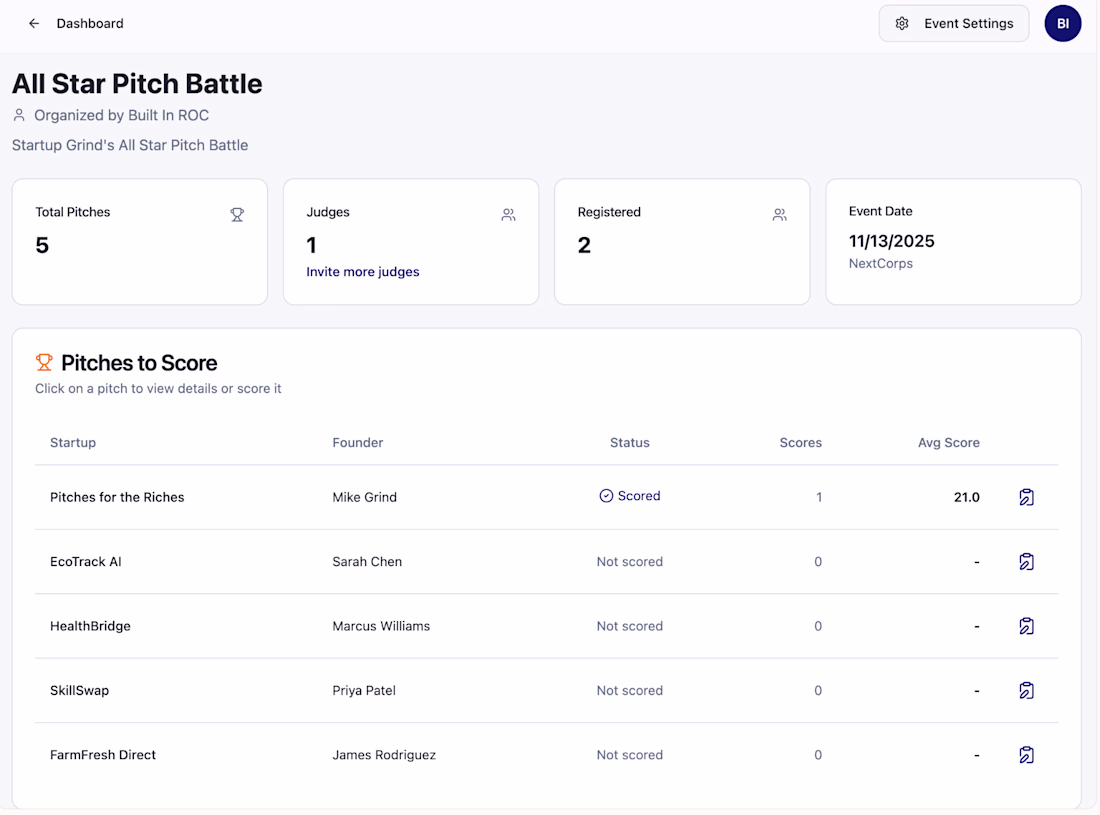Select the HealthBridge pitch by Marcus Williams
The height and width of the screenshot is (815, 1100).
(x=90, y=626)
